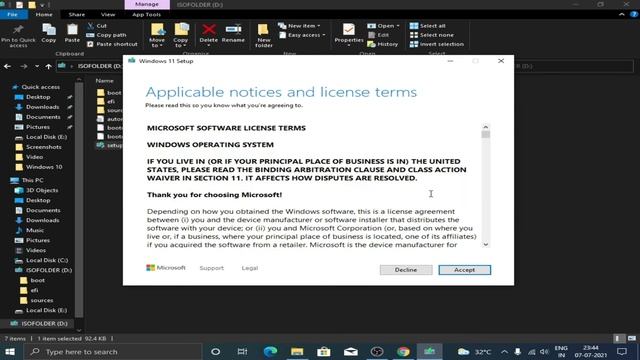Open the New item dropdown
Image resolution: width=640 pixels, height=360 pixels.
(x=299, y=26)
